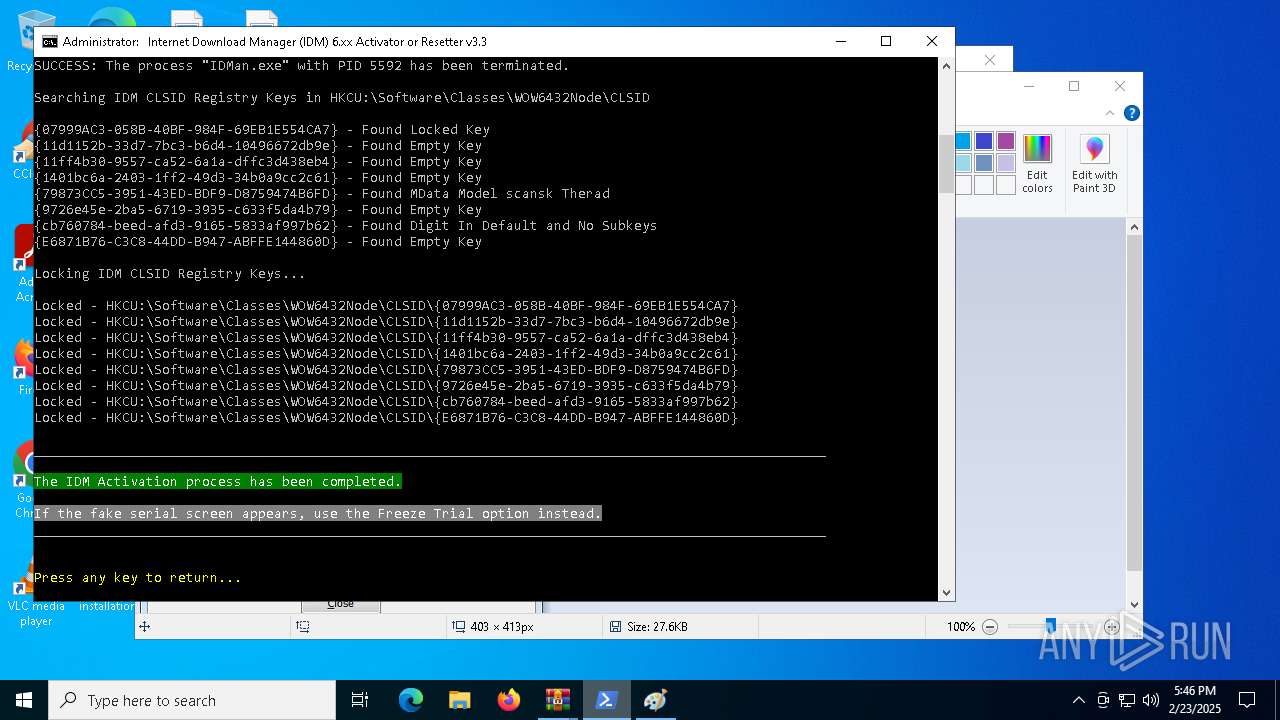The height and width of the screenshot is (720, 1280).
Task: Open WinRAR from the taskbar
Action: pyautogui.click(x=558, y=700)
